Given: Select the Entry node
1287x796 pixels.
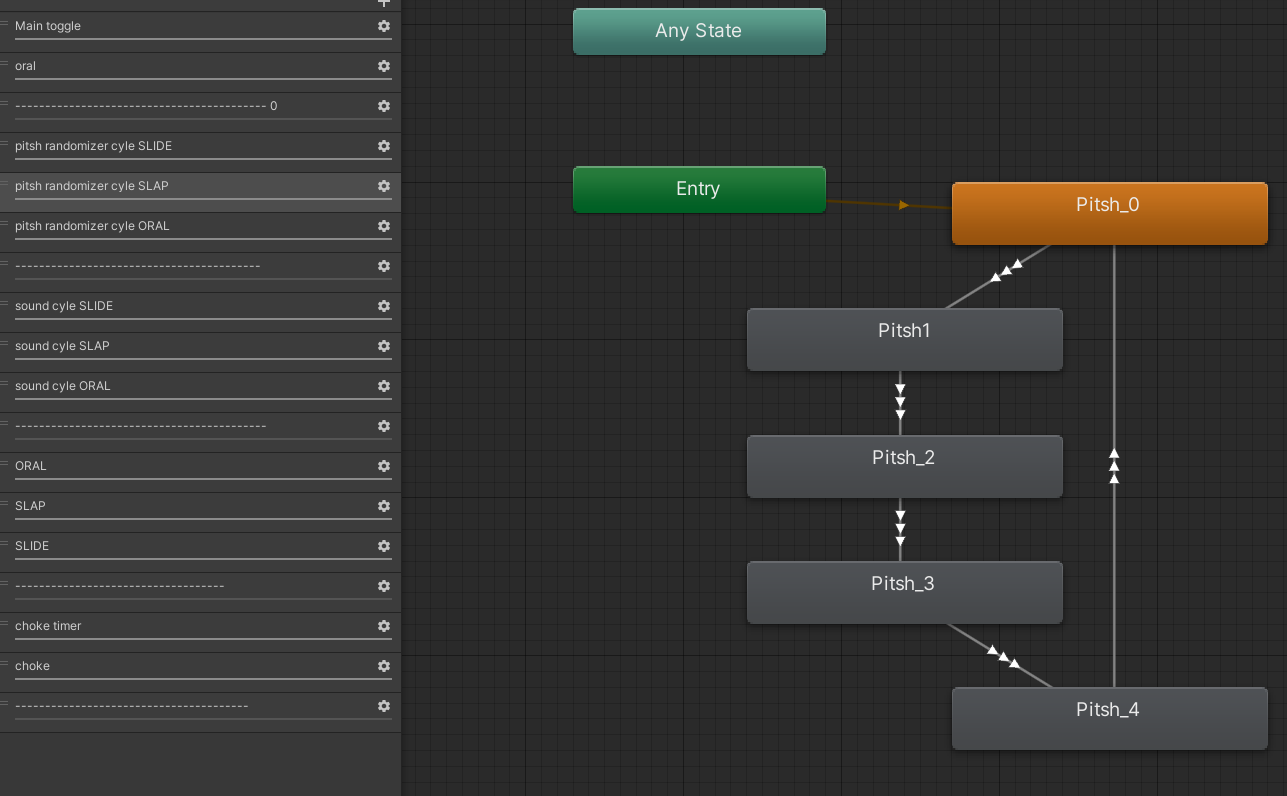Looking at the screenshot, I should [x=699, y=189].
